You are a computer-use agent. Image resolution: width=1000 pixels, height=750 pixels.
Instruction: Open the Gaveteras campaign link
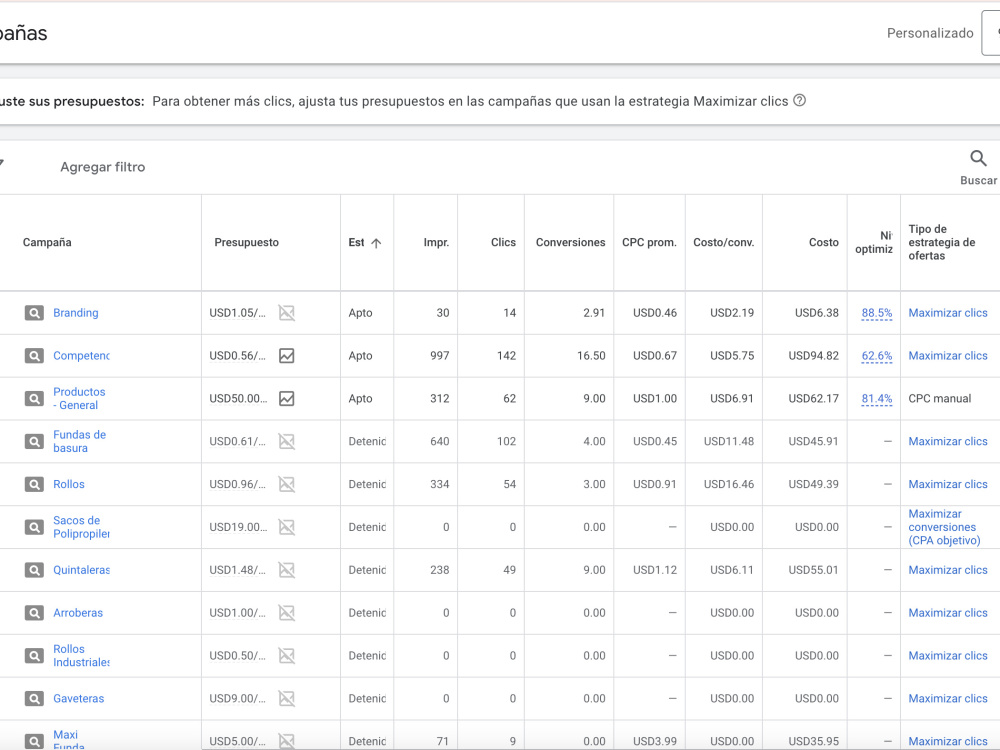click(x=78, y=698)
